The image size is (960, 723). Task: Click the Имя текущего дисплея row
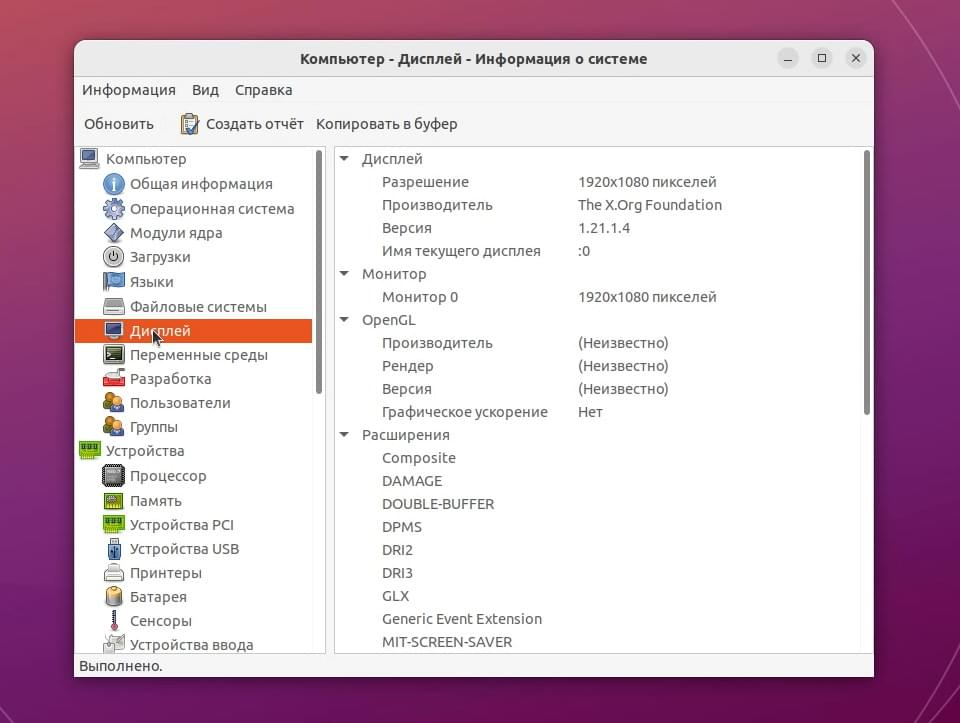tap(598, 251)
